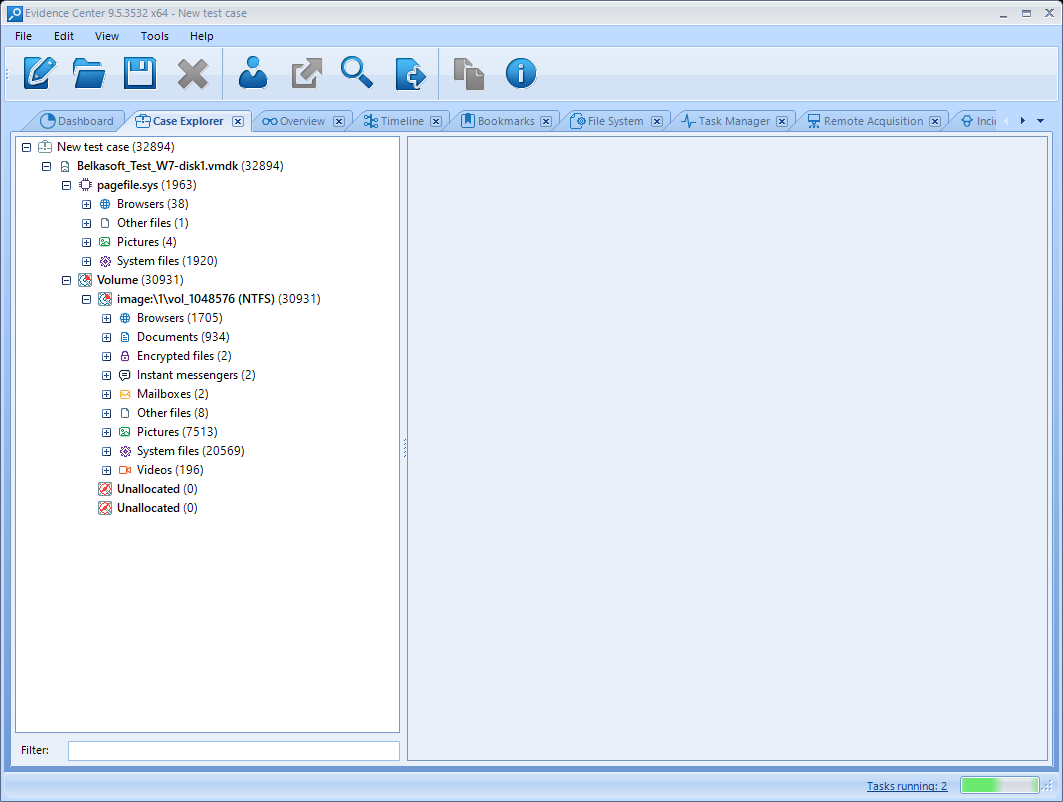Screen dimensions: 1063x802
Task: Click the Copy documents toolbar icon
Action: 468,73
